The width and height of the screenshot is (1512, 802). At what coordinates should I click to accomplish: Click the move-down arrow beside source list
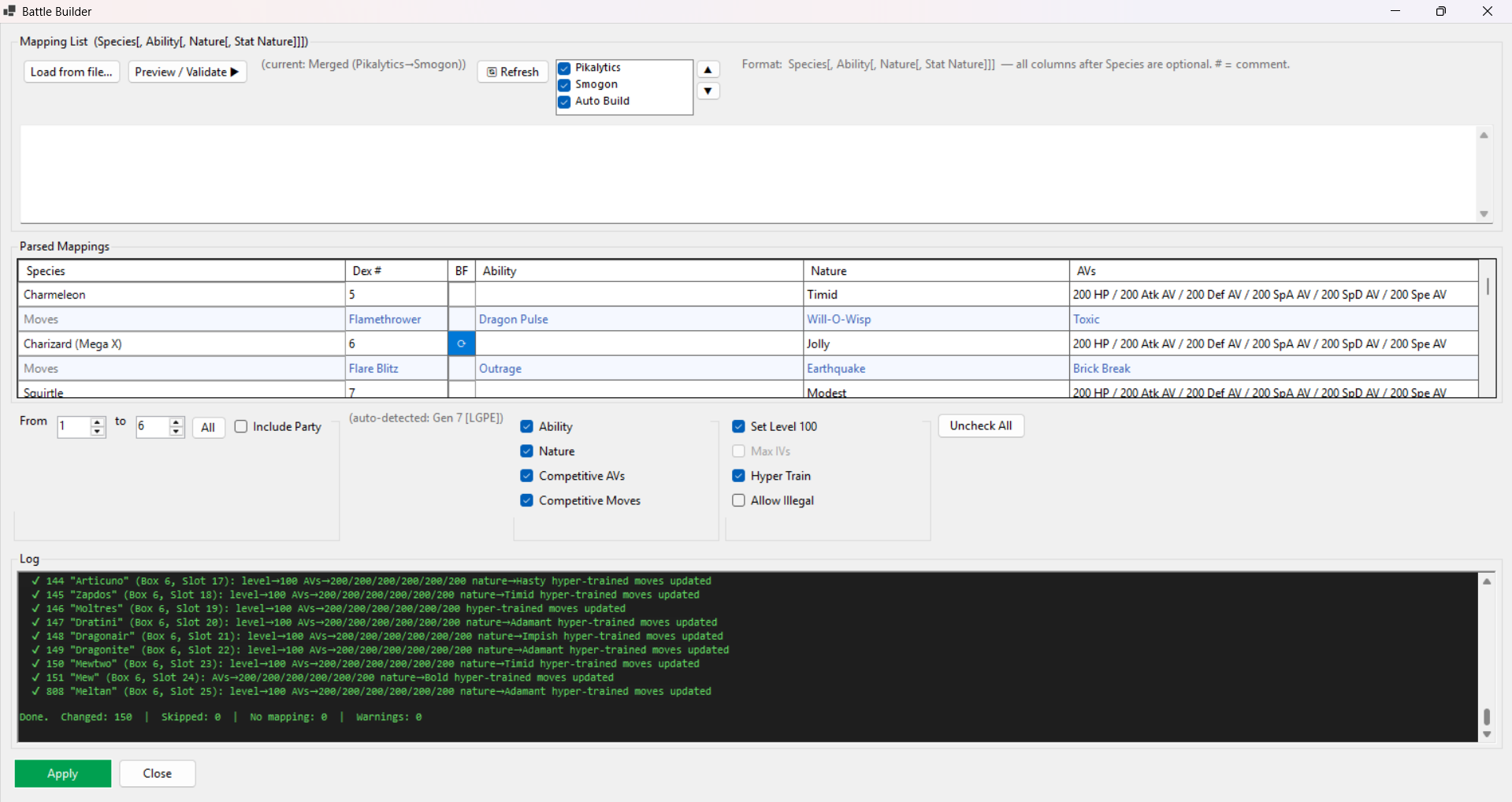click(x=708, y=91)
